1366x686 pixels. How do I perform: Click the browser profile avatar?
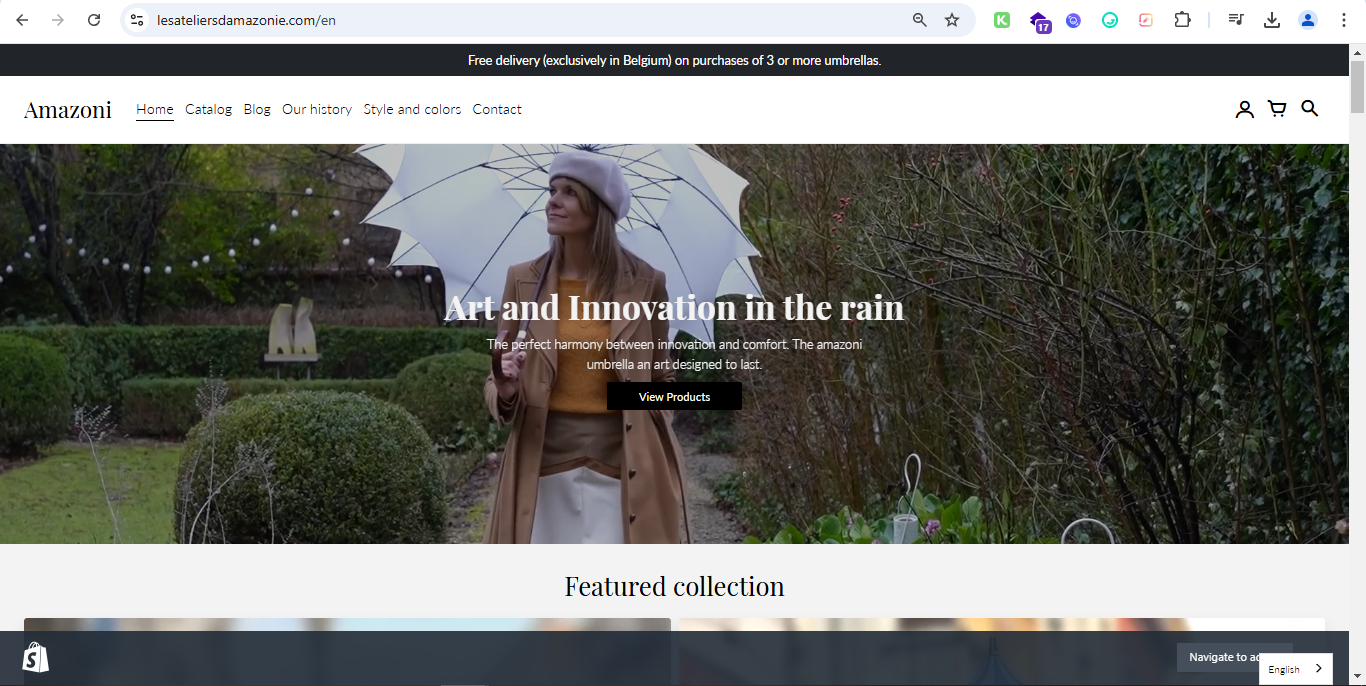click(x=1308, y=19)
